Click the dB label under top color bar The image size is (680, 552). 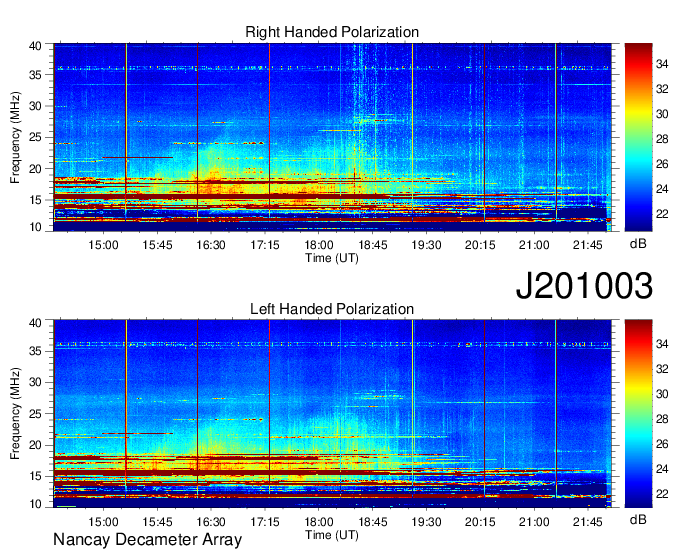[x=638, y=243]
